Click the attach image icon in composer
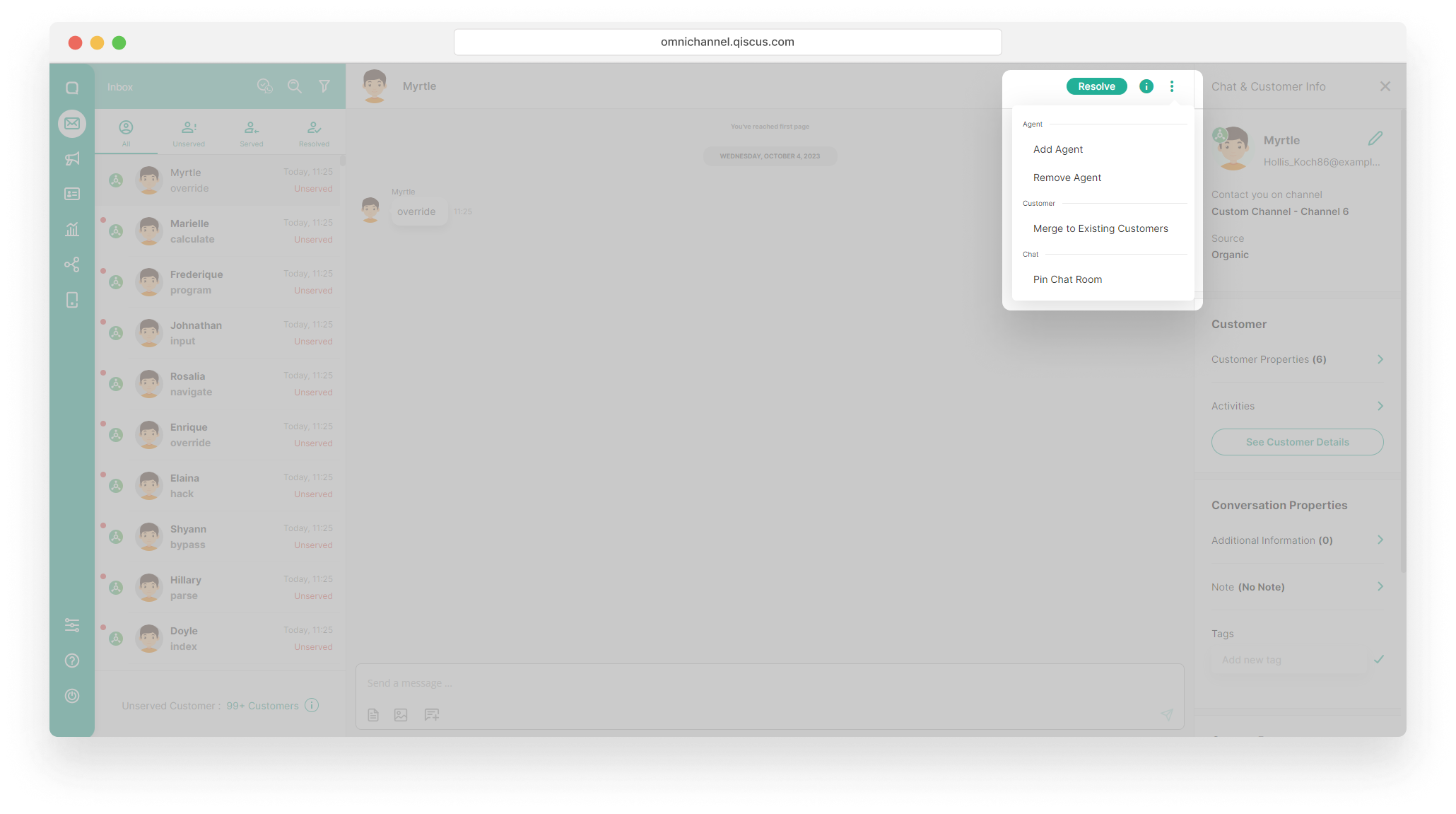 coord(401,715)
